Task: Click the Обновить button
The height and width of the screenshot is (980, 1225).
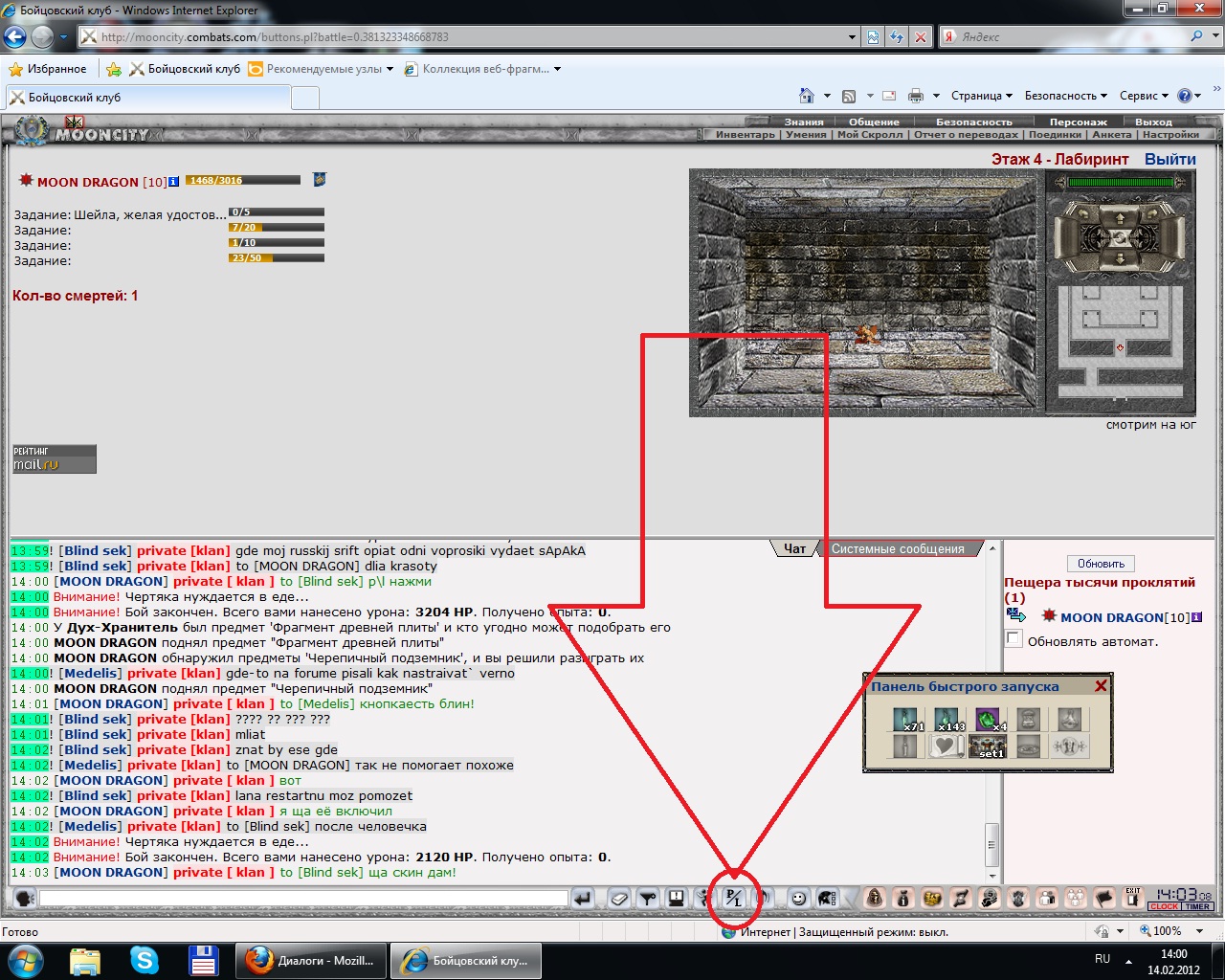Action: [1101, 564]
